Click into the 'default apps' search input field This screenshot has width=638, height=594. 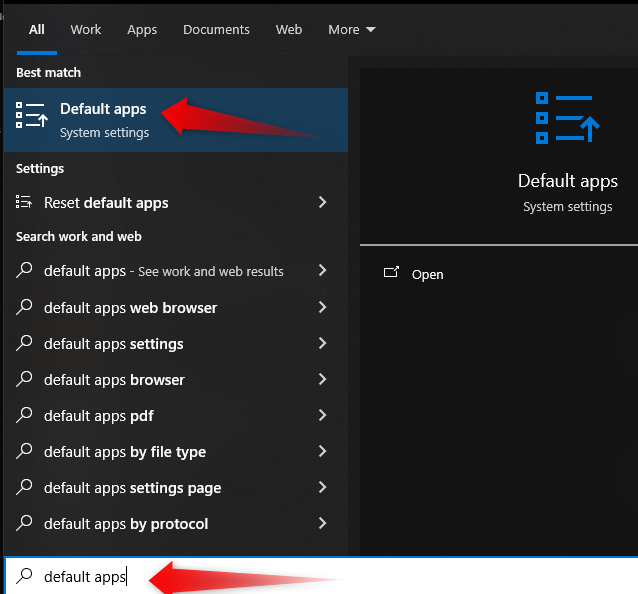321,576
